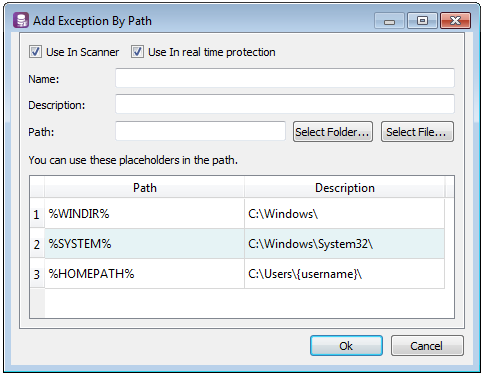Image resolution: width=485 pixels, height=380 pixels.
Task: Close the Add Exception By Path dialog
Action: (455, 21)
